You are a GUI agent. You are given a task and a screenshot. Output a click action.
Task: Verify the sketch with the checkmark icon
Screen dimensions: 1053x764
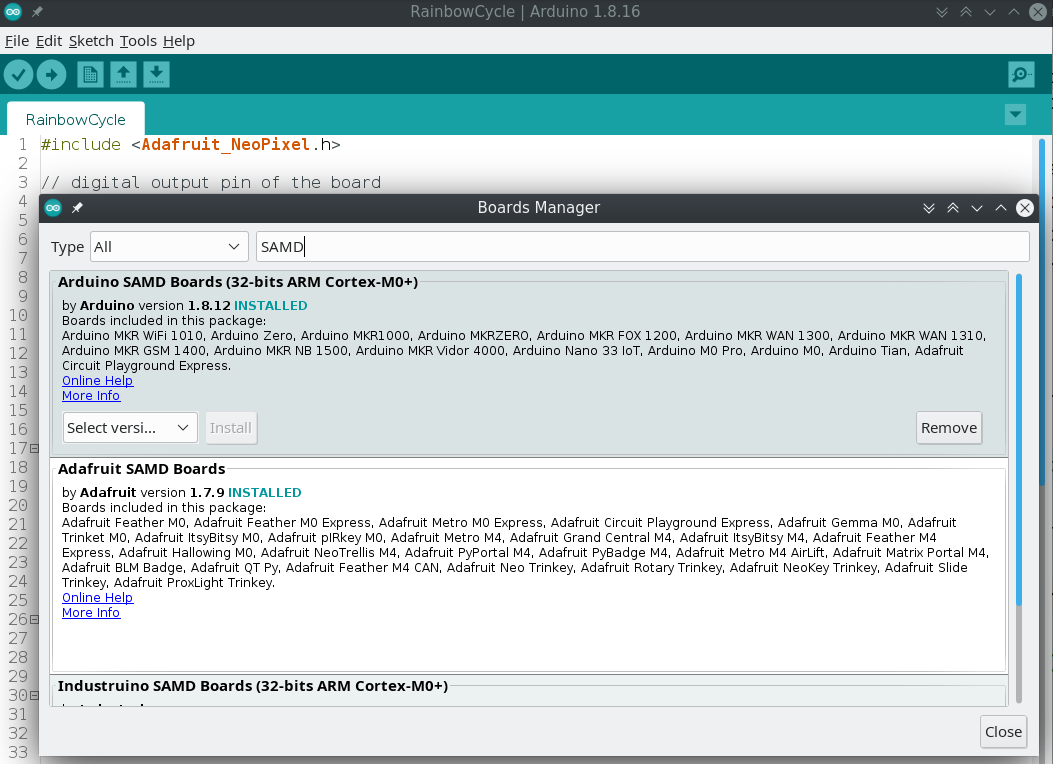18,74
